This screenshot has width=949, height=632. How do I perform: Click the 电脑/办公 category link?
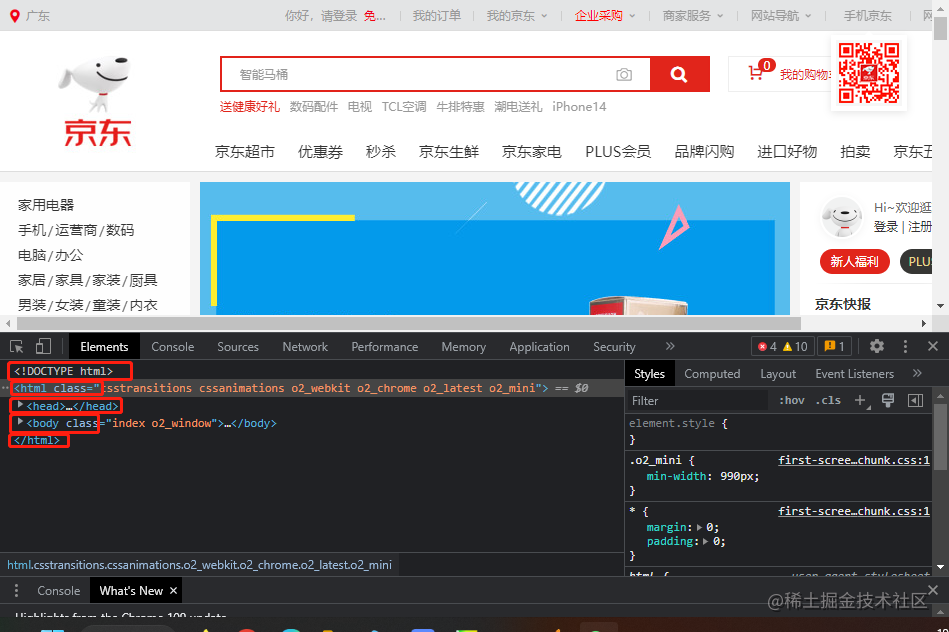point(50,255)
